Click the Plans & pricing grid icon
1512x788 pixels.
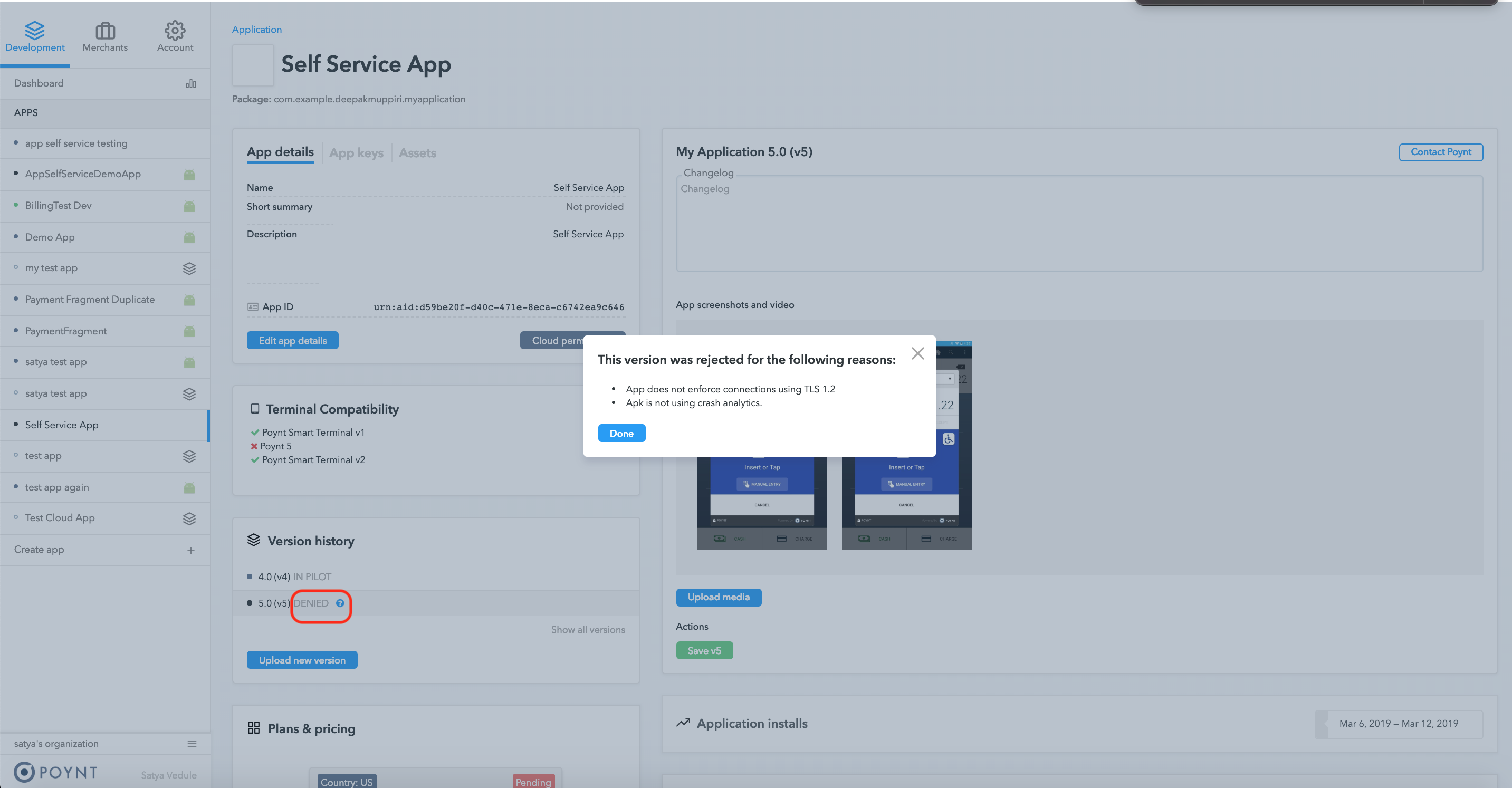[x=254, y=728]
